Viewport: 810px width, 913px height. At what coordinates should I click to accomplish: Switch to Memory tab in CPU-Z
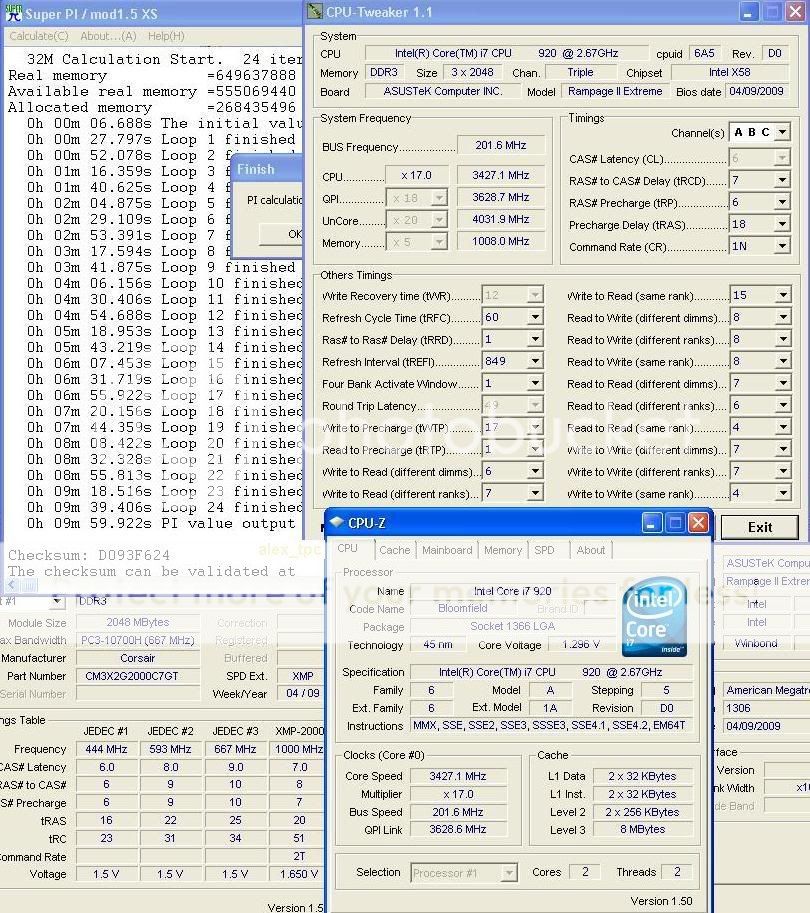503,550
